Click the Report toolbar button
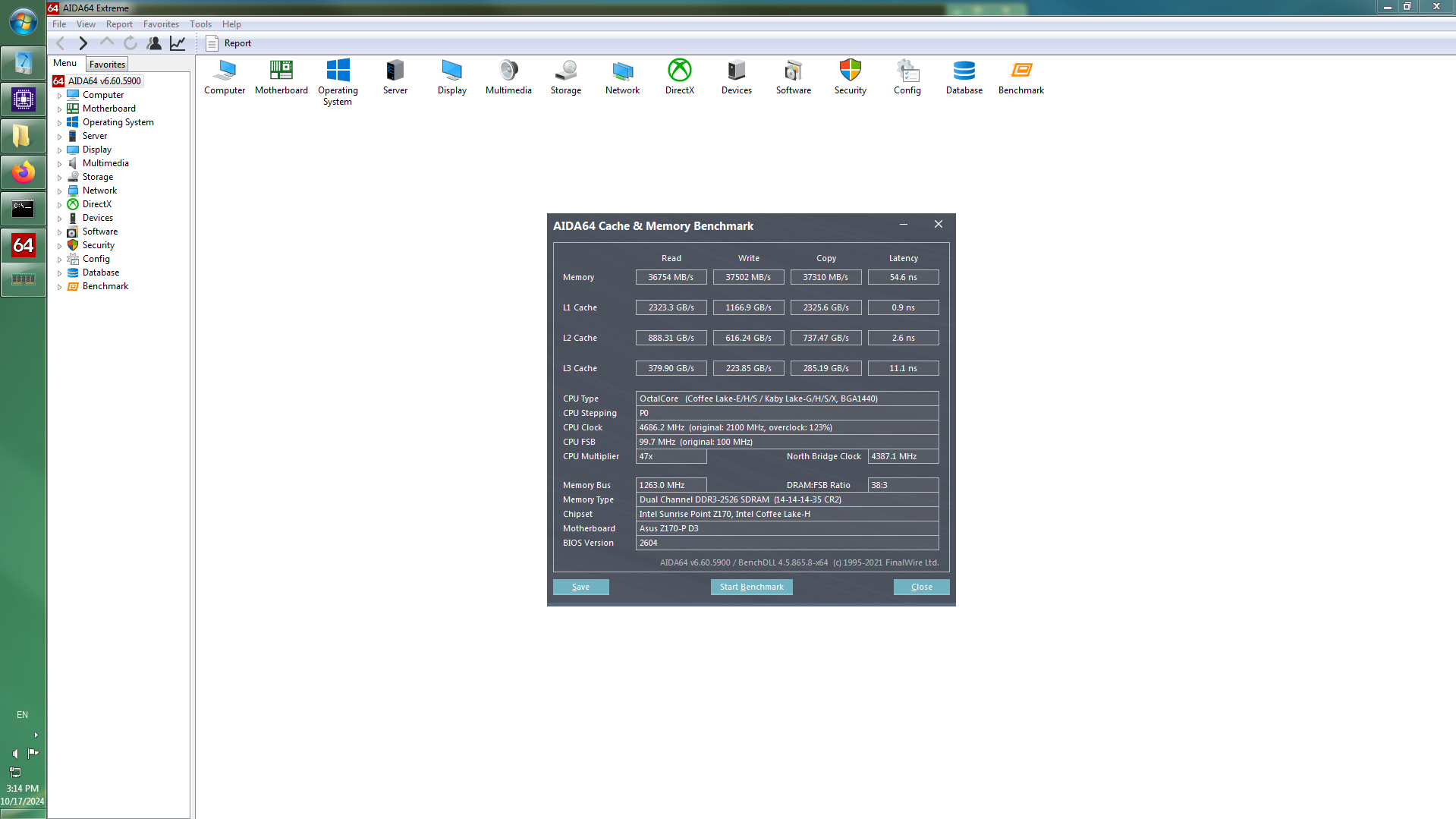Screen dimensions: 1456x819 click(228, 43)
